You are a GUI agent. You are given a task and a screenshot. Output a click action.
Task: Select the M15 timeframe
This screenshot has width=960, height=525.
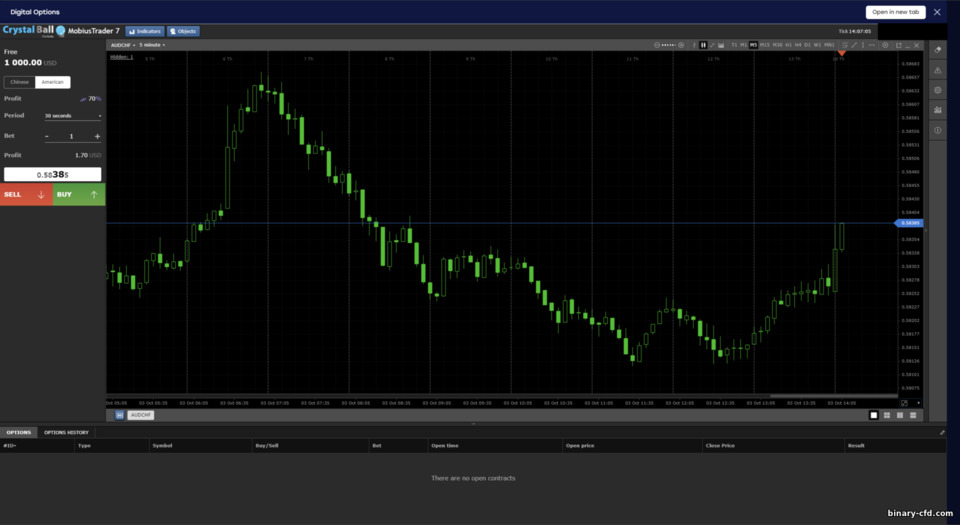click(765, 45)
